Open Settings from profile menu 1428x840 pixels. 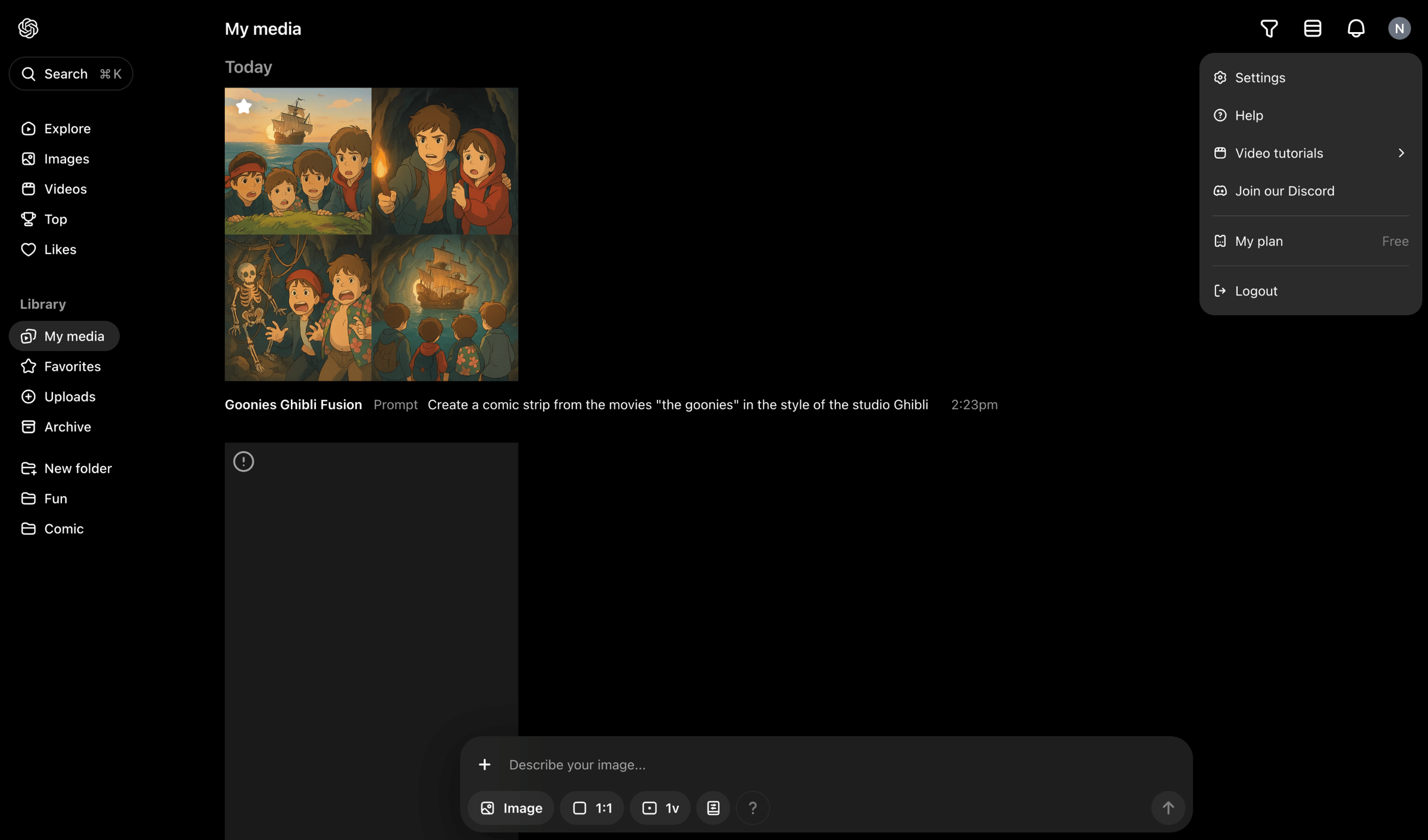[1311, 78]
